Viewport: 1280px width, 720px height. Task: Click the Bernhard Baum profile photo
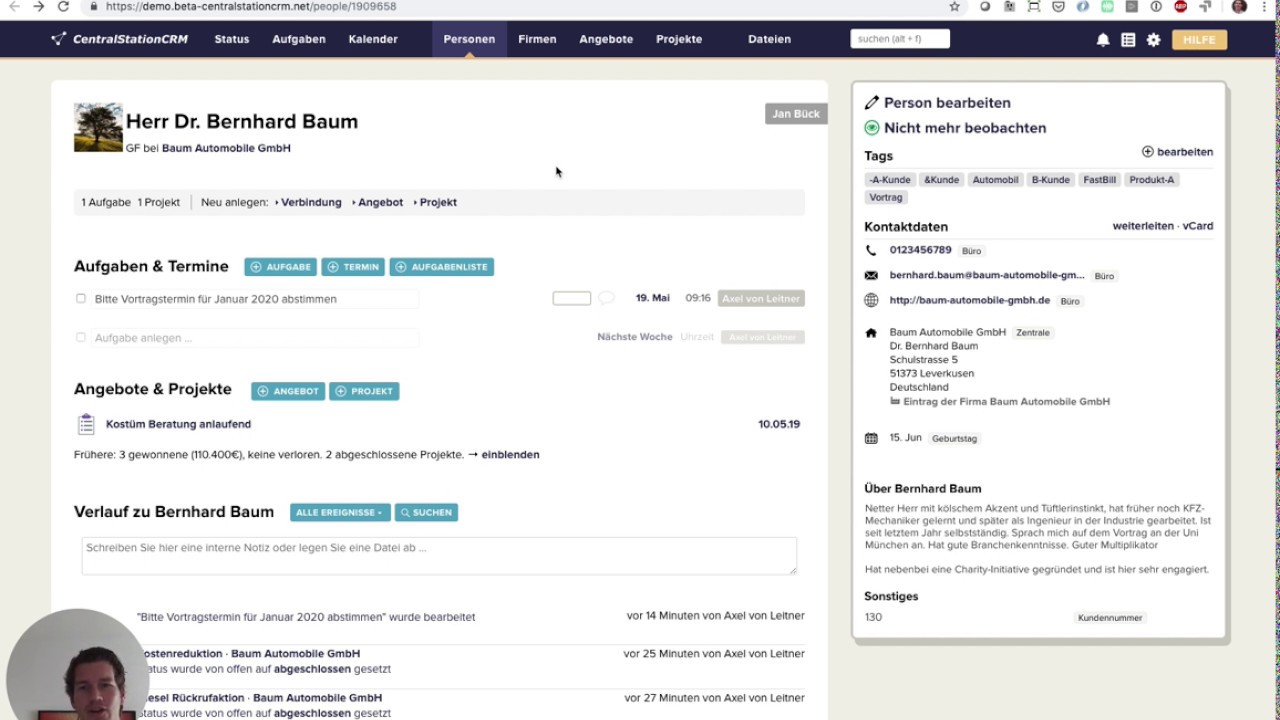[x=98, y=127]
